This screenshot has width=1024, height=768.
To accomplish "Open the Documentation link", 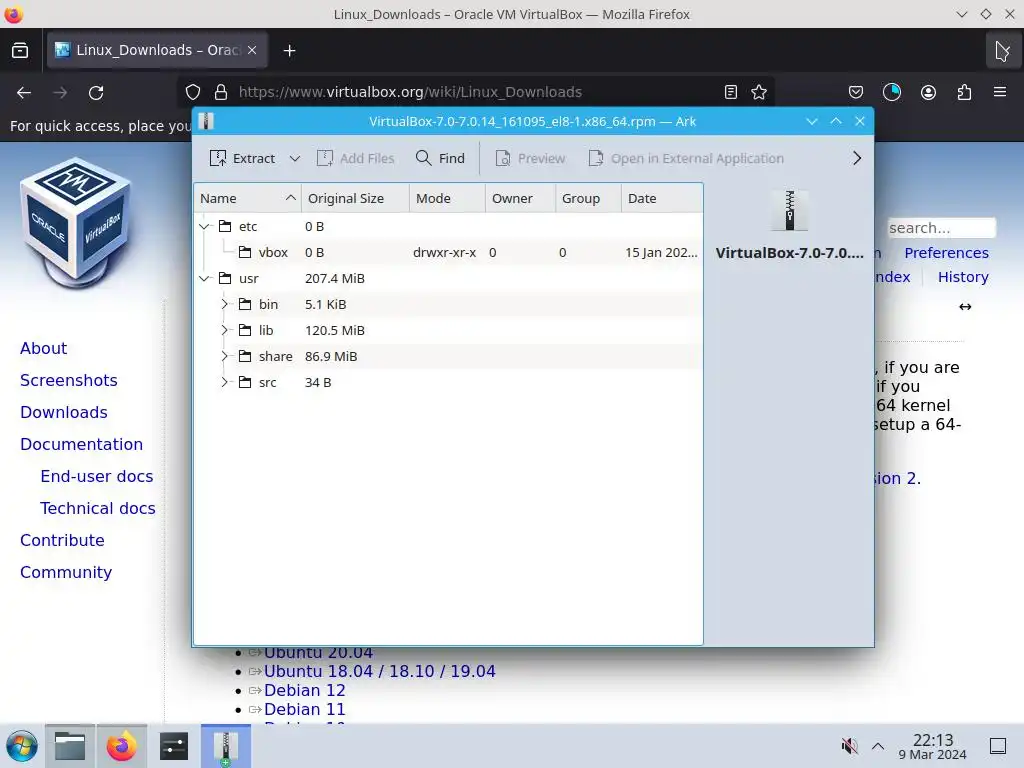I will point(82,444).
